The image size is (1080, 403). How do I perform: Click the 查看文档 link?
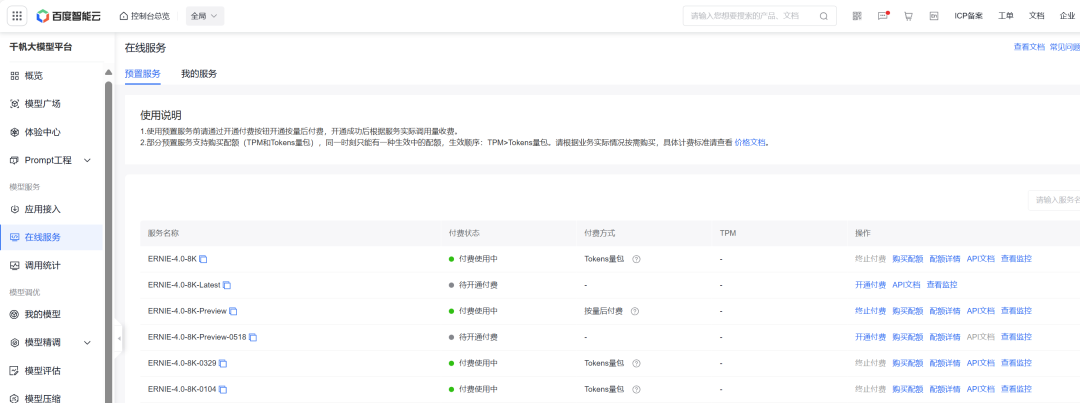point(1029,48)
